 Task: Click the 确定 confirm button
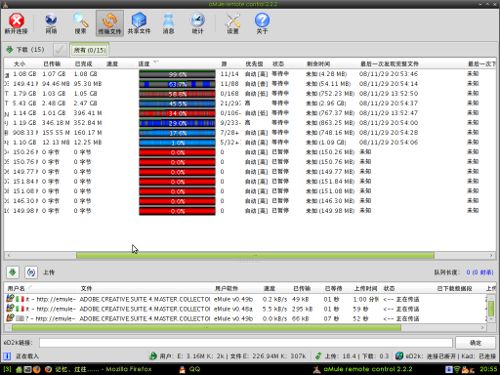[475, 343]
